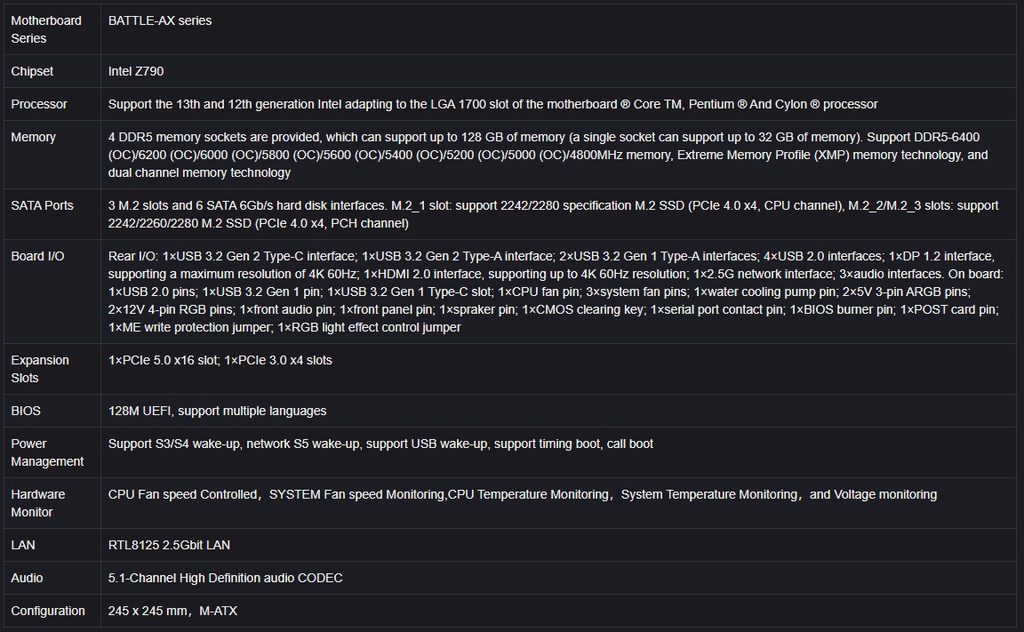
Task: Click the DDR5 memory sockets description
Action: [x=548, y=155]
